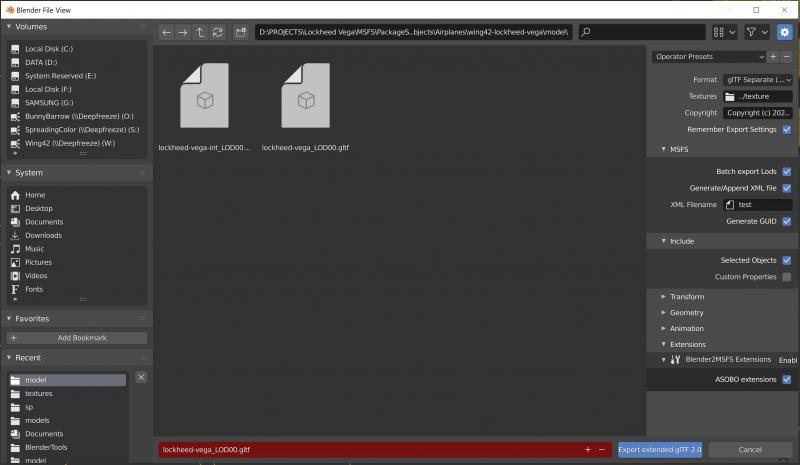Remove the selected recent item
800x465 pixels.
141,377
